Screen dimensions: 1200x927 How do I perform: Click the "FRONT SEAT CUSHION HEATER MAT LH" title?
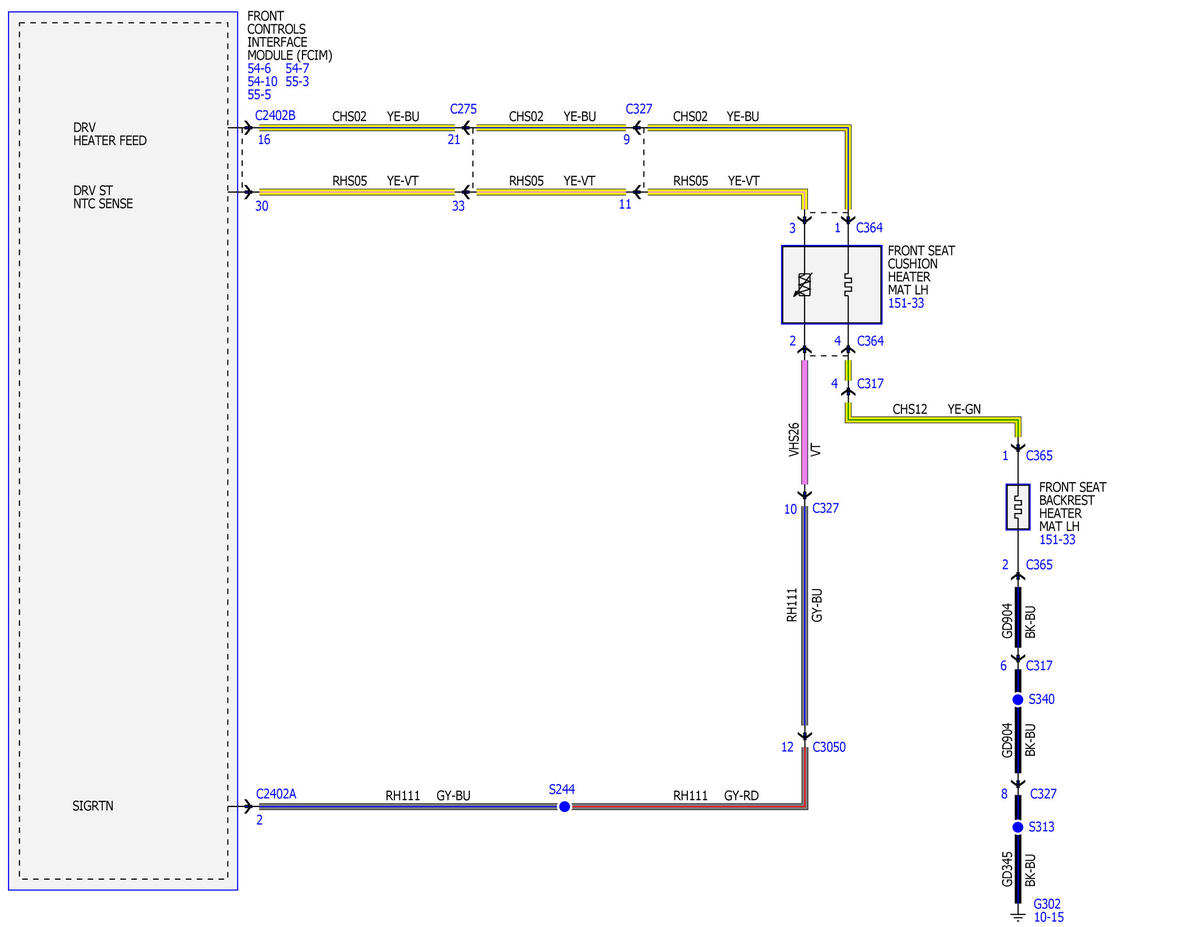pos(921,270)
